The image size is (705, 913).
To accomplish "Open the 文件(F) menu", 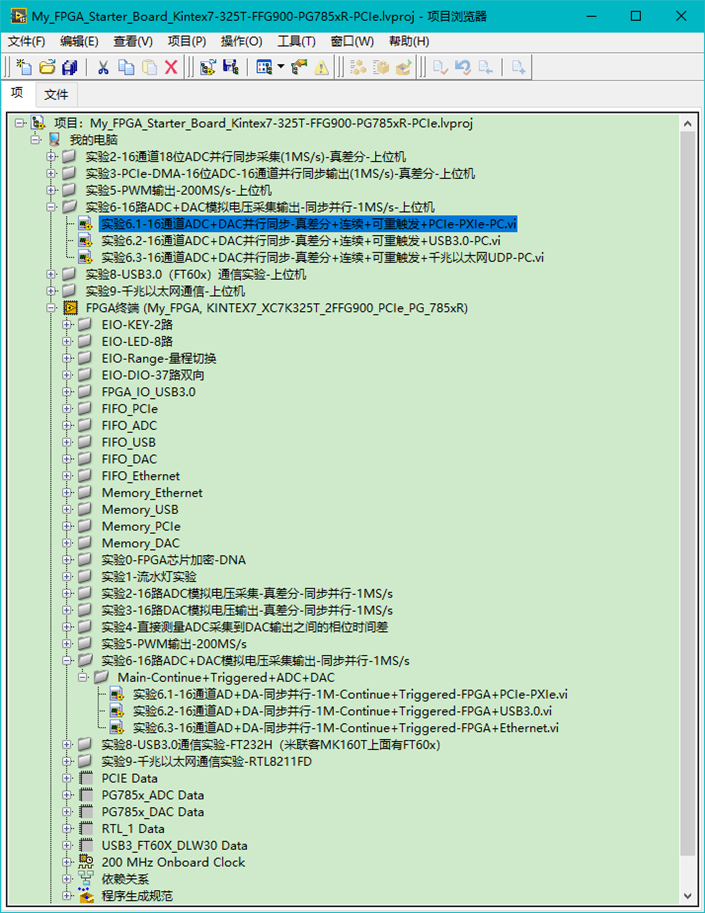I will (26, 41).
